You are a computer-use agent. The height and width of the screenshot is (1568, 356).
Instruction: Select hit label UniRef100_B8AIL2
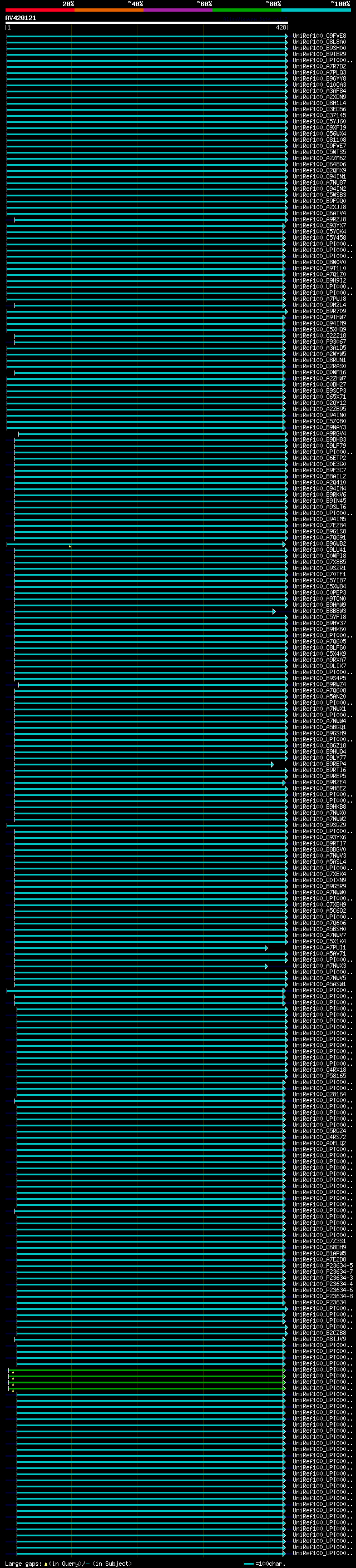(x=319, y=477)
